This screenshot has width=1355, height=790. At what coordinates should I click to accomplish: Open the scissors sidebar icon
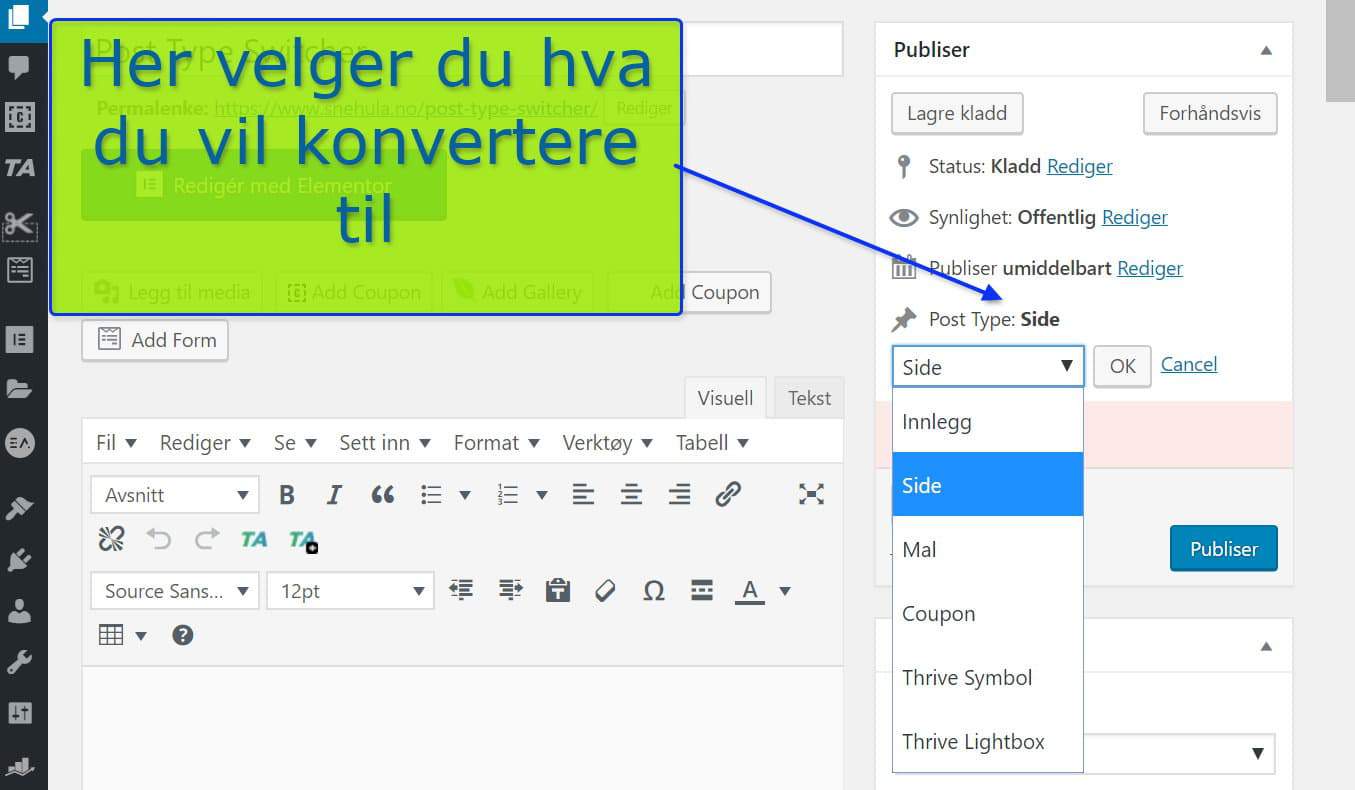click(19, 224)
